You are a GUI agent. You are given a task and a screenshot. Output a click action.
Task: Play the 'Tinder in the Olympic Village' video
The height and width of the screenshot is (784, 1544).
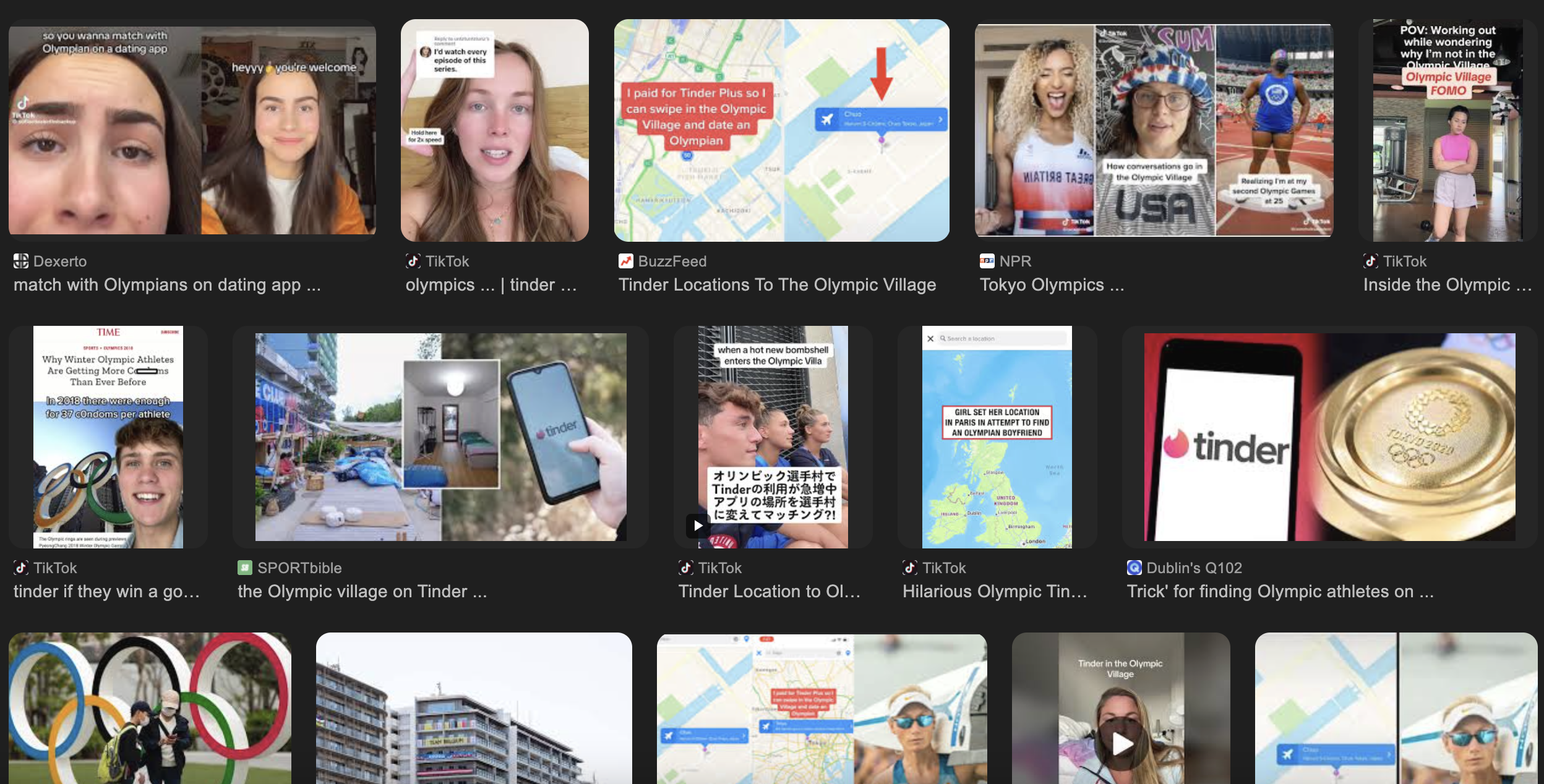[x=1121, y=743]
